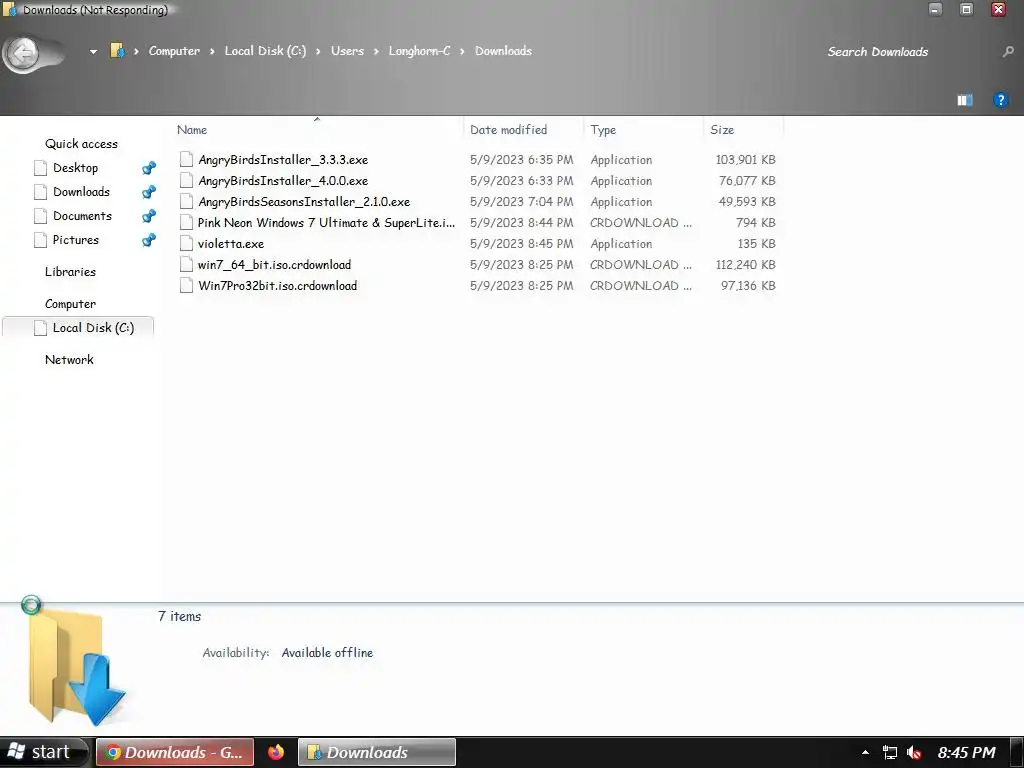Launch Firefox from the taskbar
This screenshot has height=768, width=1024.
pos(276,752)
